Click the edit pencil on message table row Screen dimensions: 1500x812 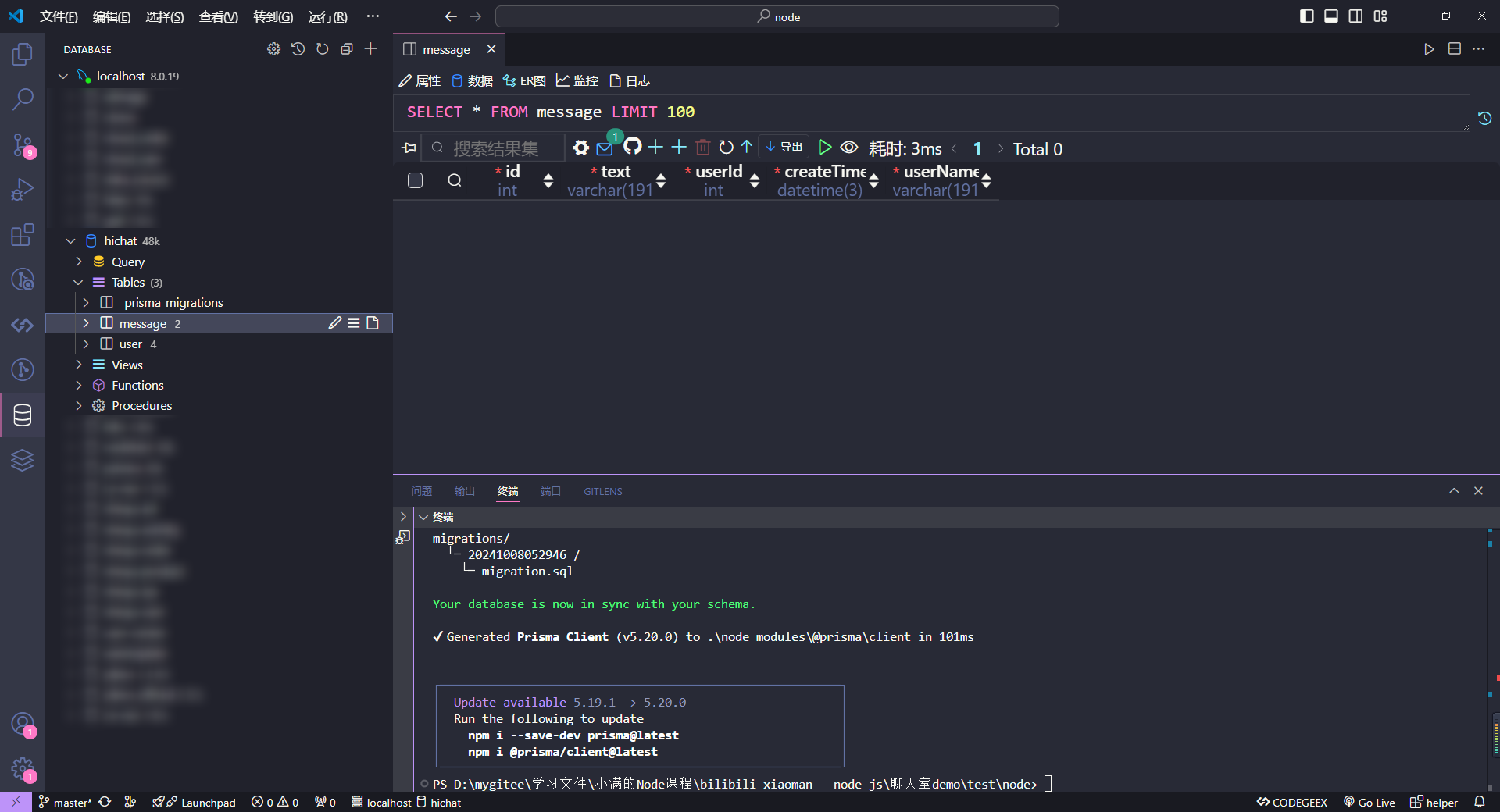click(335, 323)
